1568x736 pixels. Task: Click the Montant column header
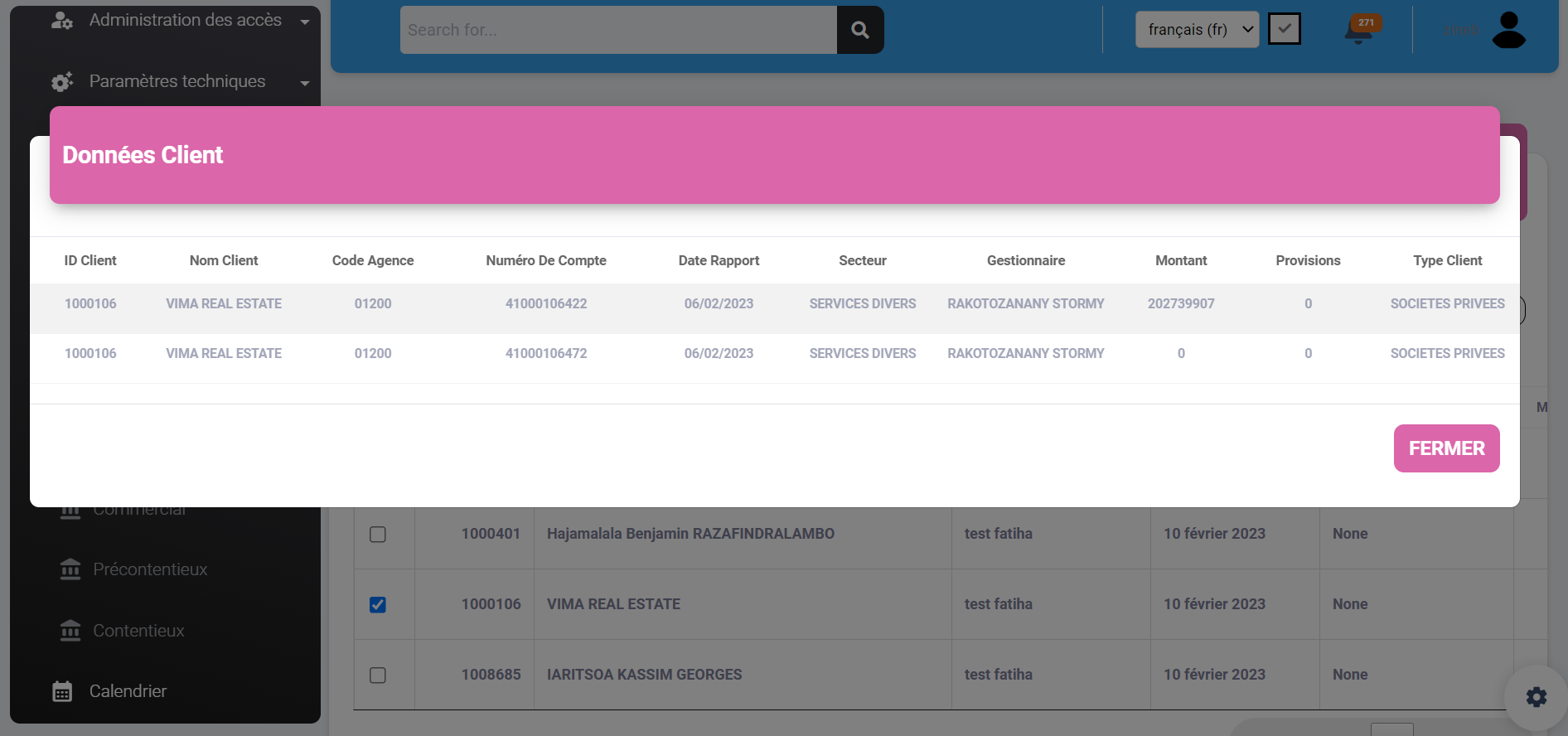pyautogui.click(x=1181, y=260)
